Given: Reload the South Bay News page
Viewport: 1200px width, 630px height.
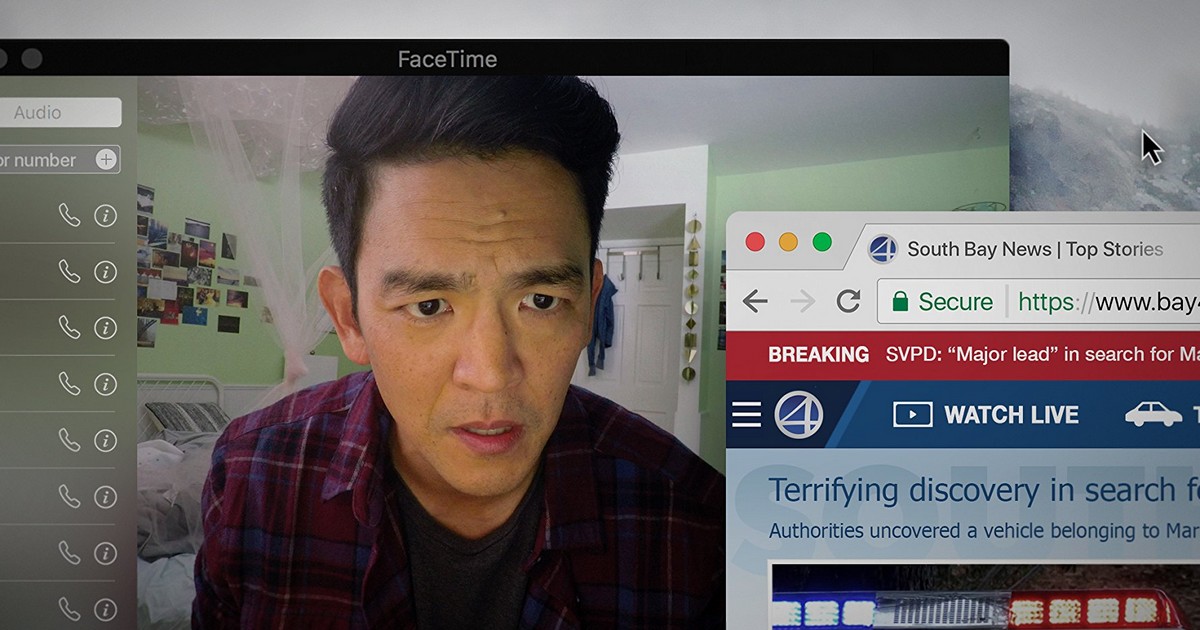Looking at the screenshot, I should coord(848,301).
